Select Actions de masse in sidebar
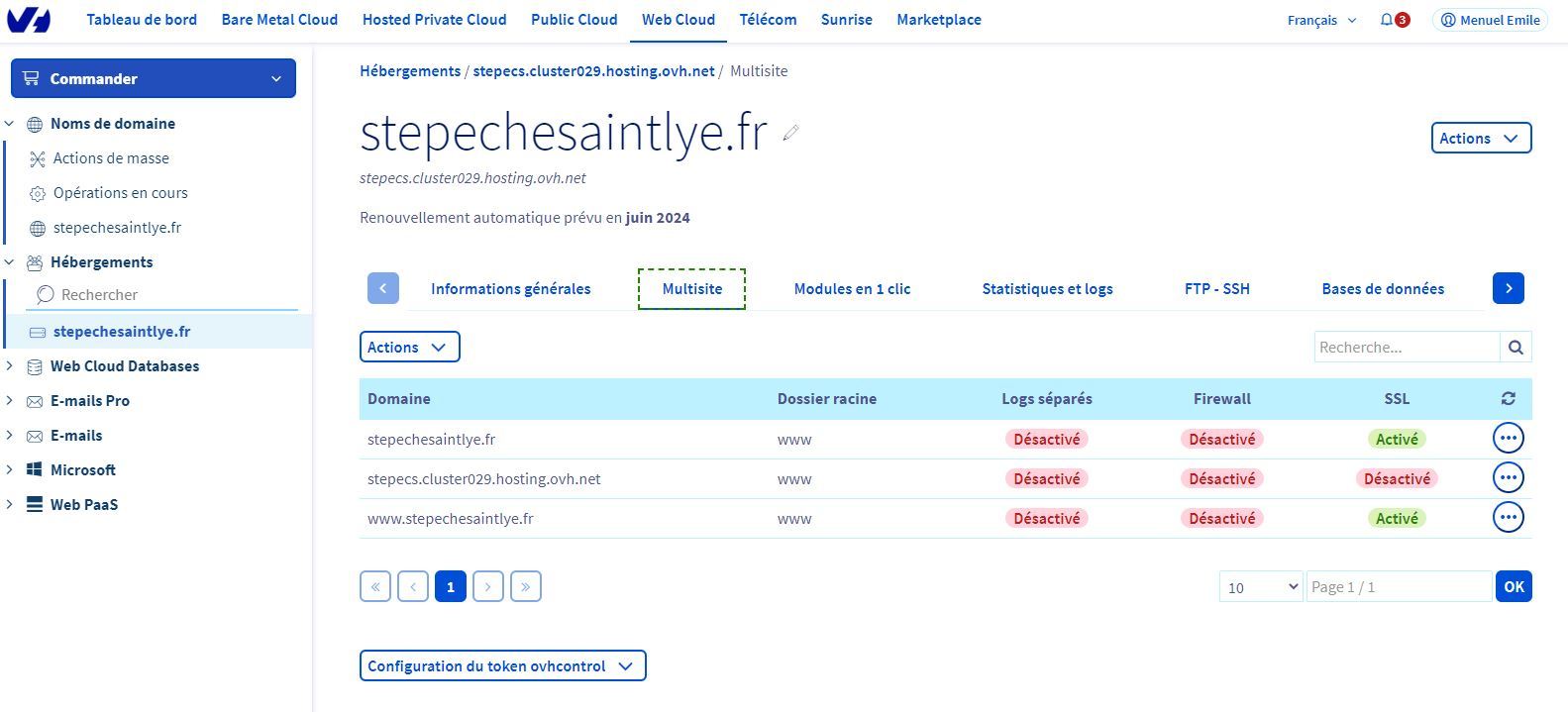1568x712 pixels. coord(111,158)
